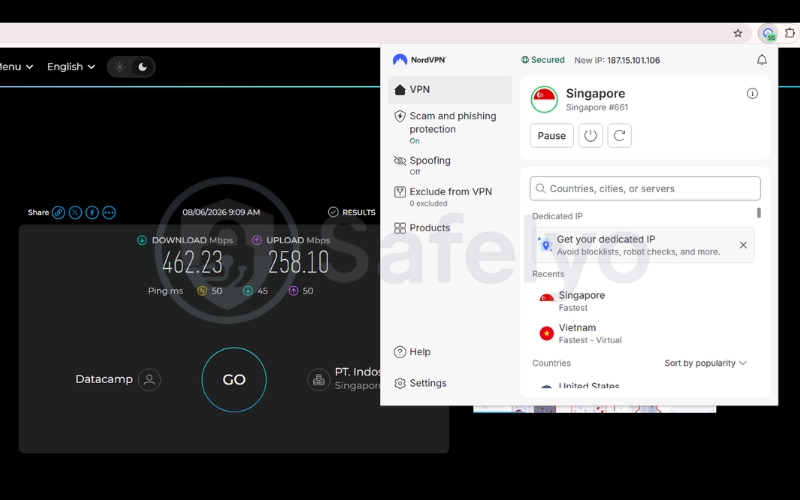
Task: Click the upload speed value 258.10
Action: pos(298,262)
